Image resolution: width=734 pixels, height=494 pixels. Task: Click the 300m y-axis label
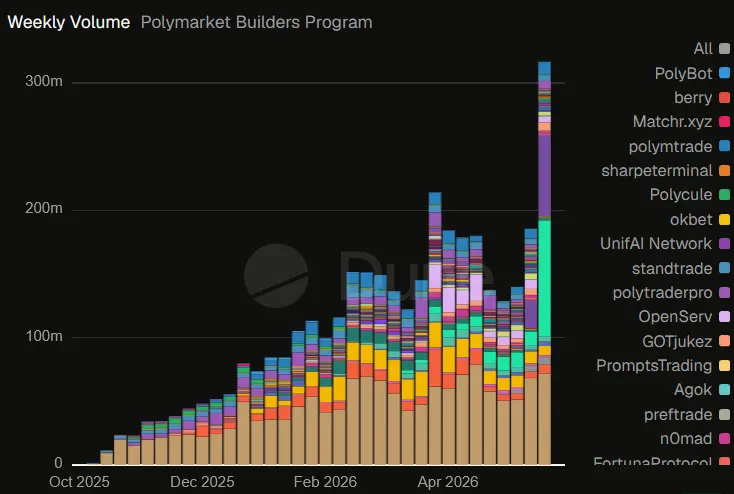click(x=44, y=81)
